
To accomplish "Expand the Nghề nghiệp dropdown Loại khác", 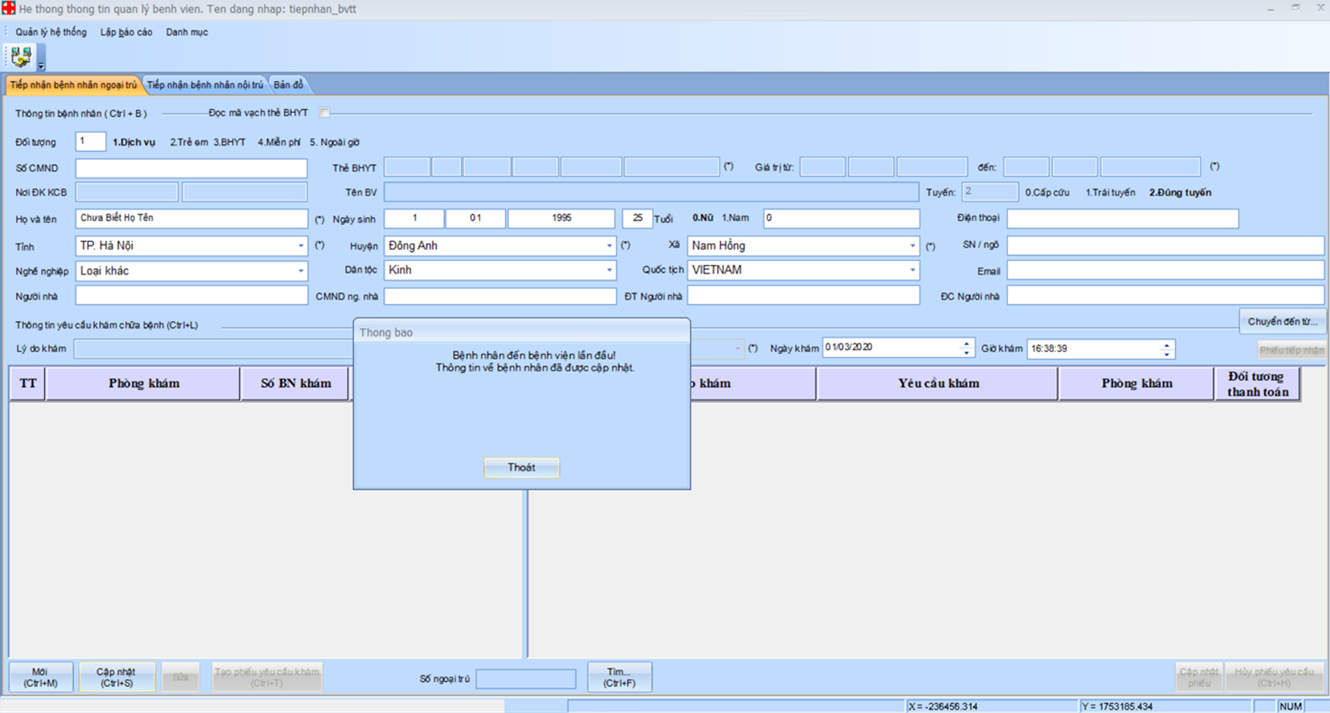I will (x=301, y=270).
